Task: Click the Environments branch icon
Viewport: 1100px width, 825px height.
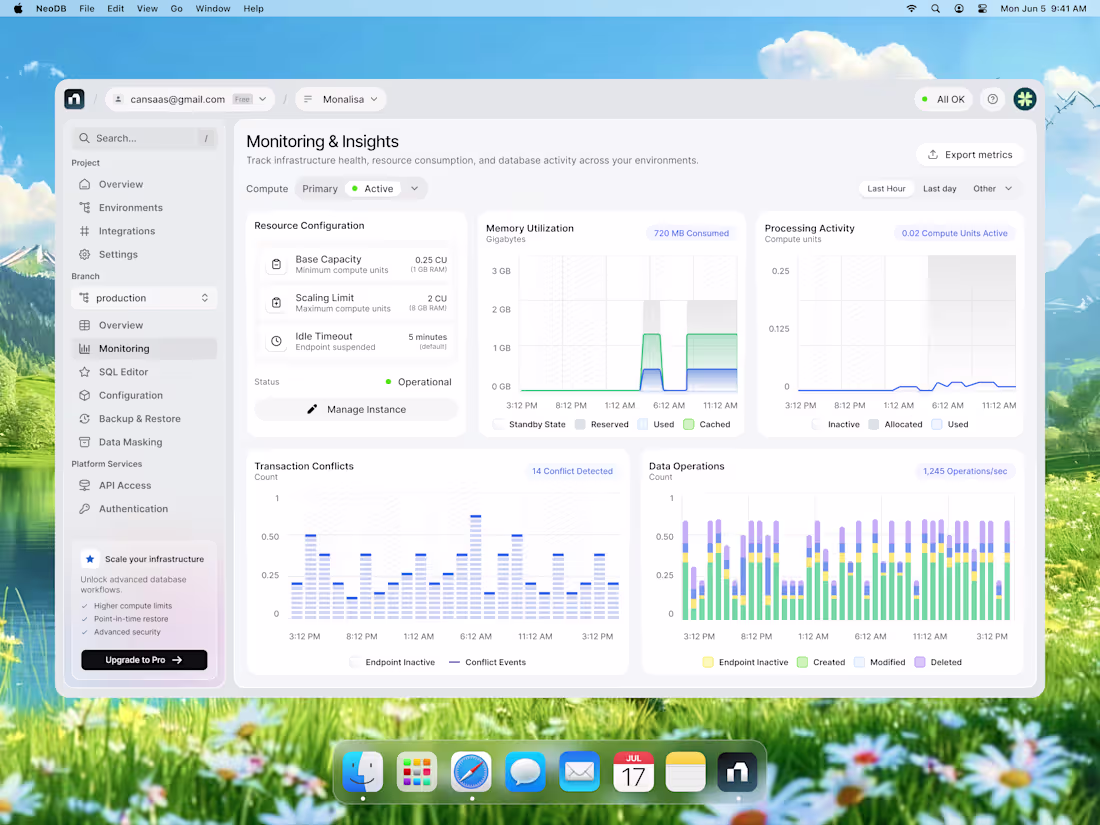Action: pos(84,208)
